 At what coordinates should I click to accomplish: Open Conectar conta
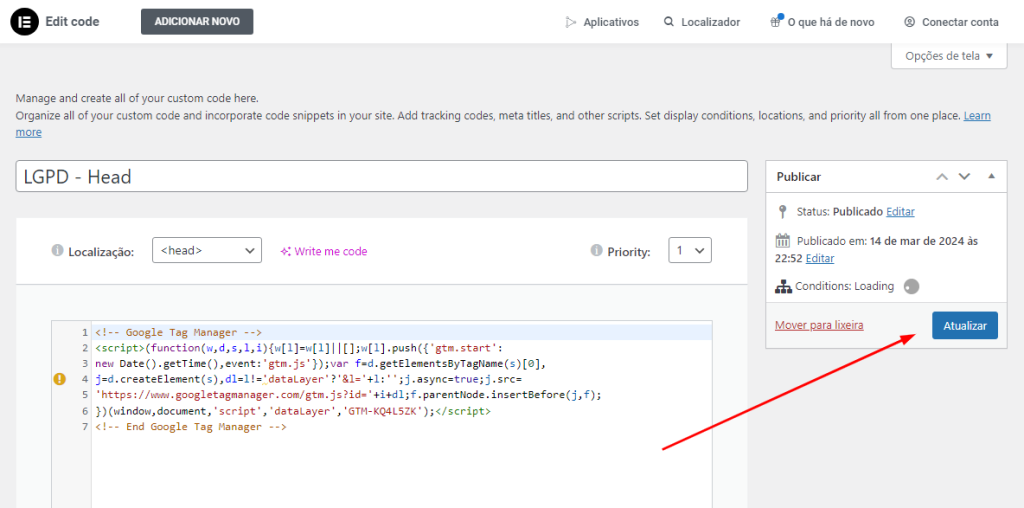pos(952,22)
